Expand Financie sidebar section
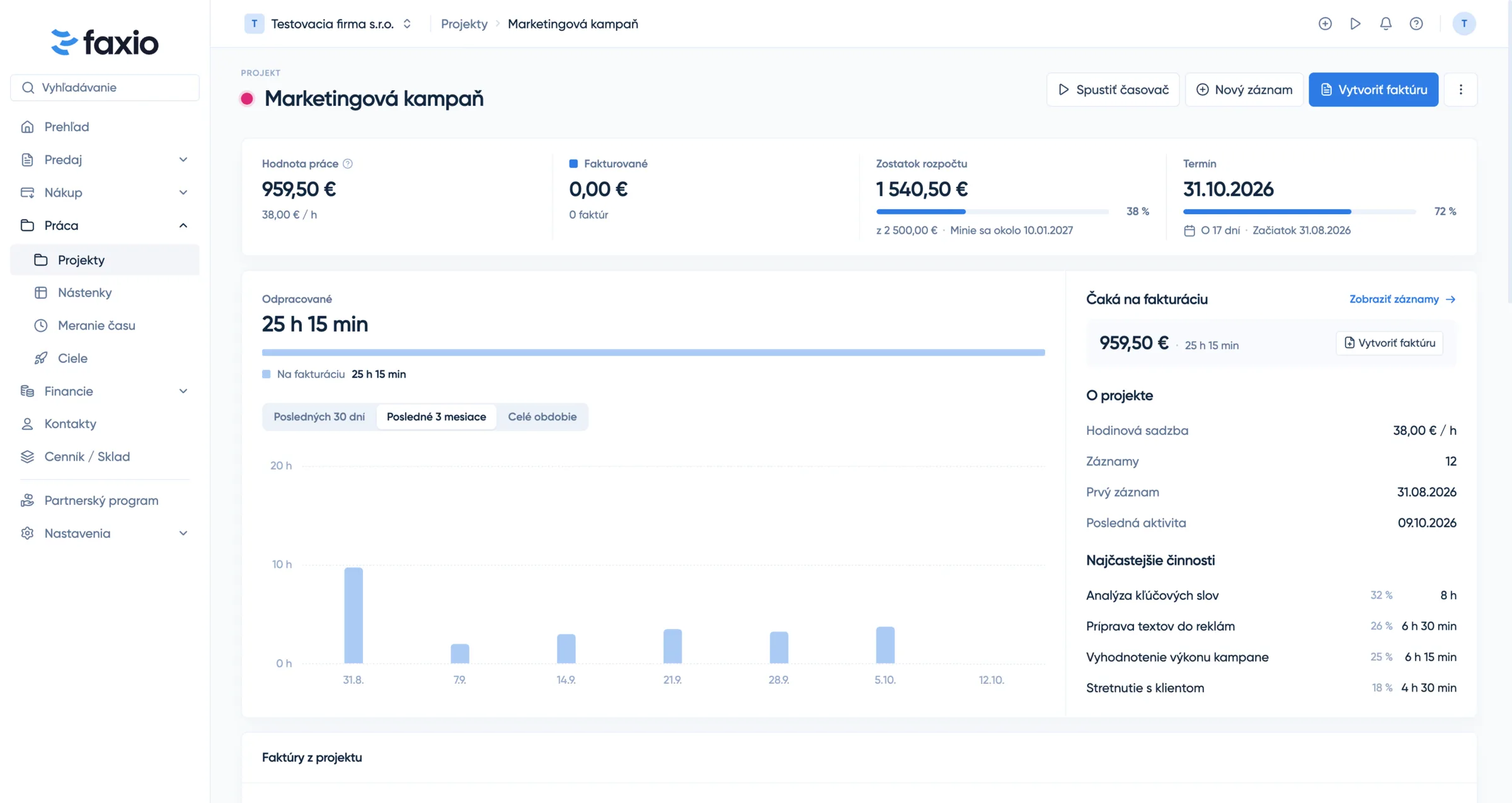 [105, 391]
